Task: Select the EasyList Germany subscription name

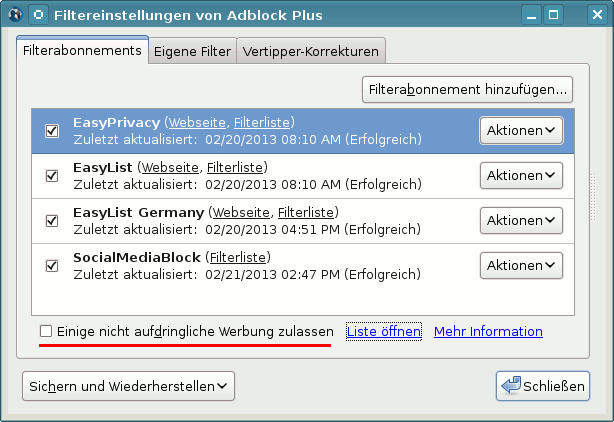Action: coord(139,213)
